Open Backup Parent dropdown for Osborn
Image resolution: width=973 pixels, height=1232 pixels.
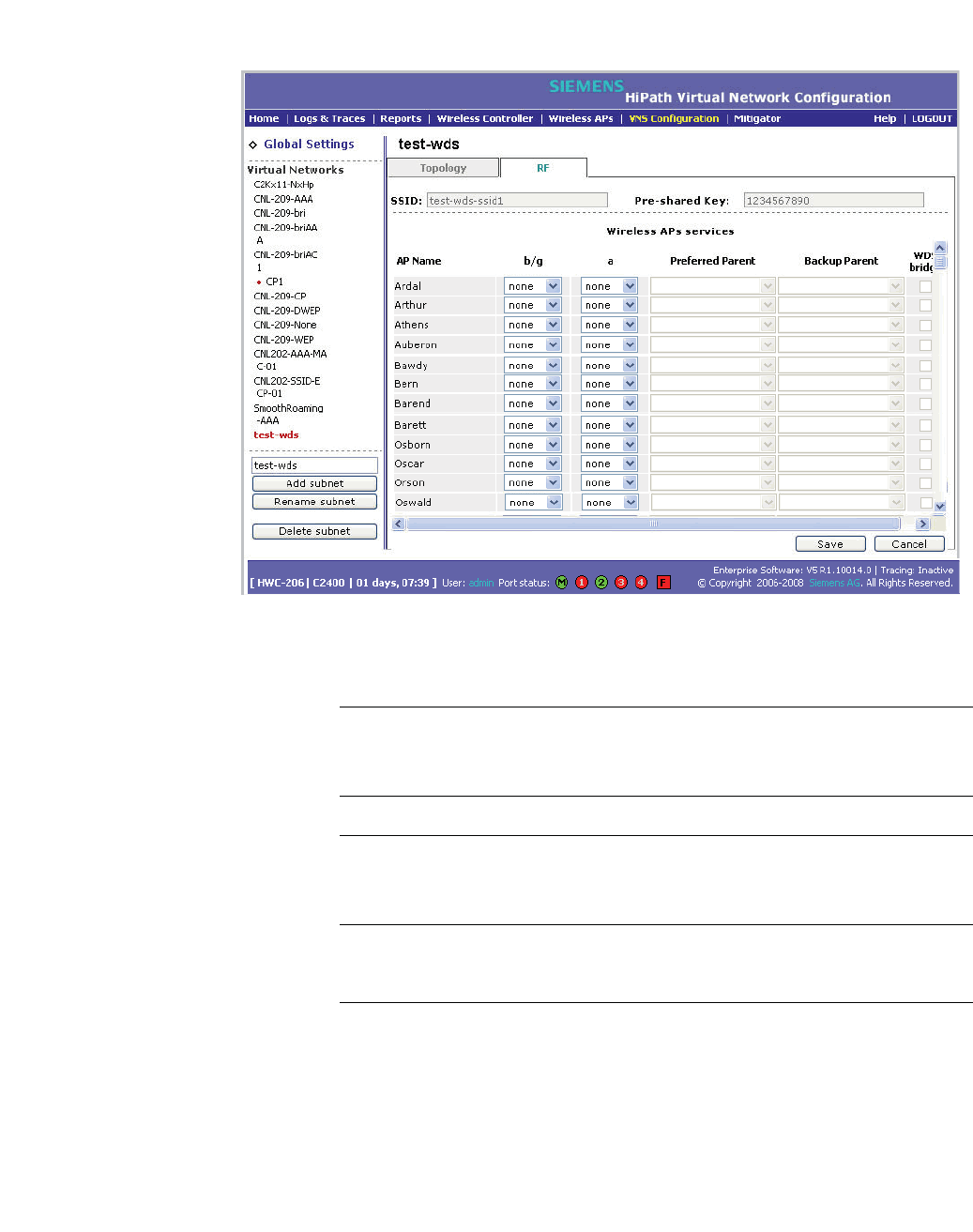pos(841,445)
